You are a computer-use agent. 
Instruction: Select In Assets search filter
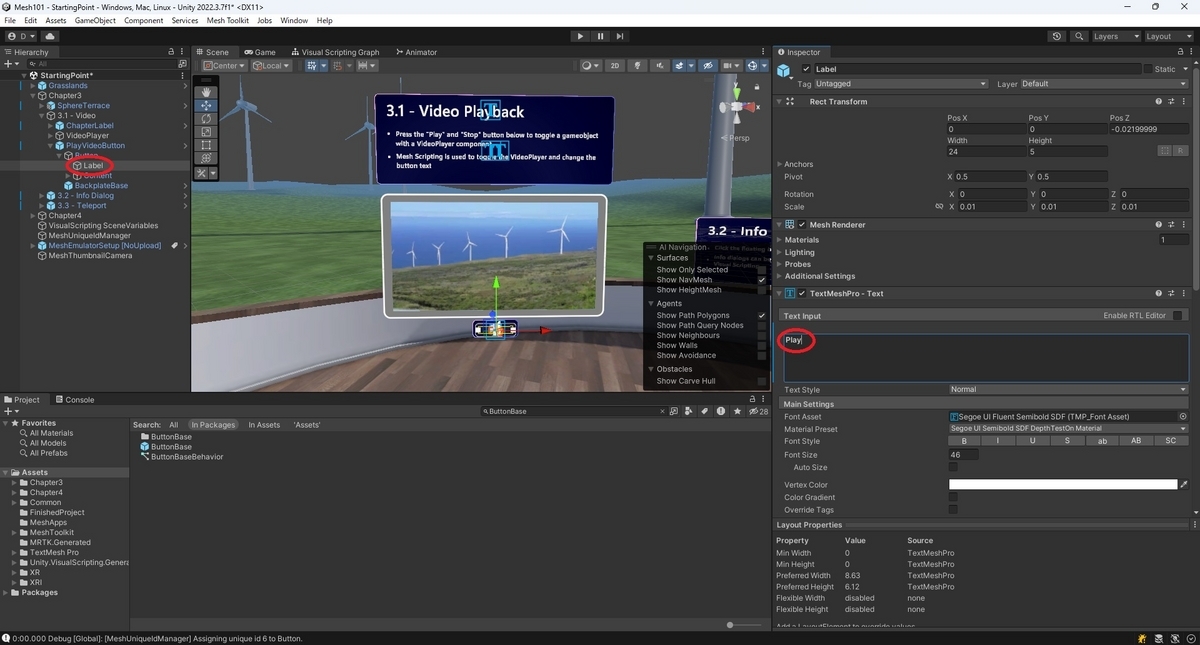[x=264, y=425]
